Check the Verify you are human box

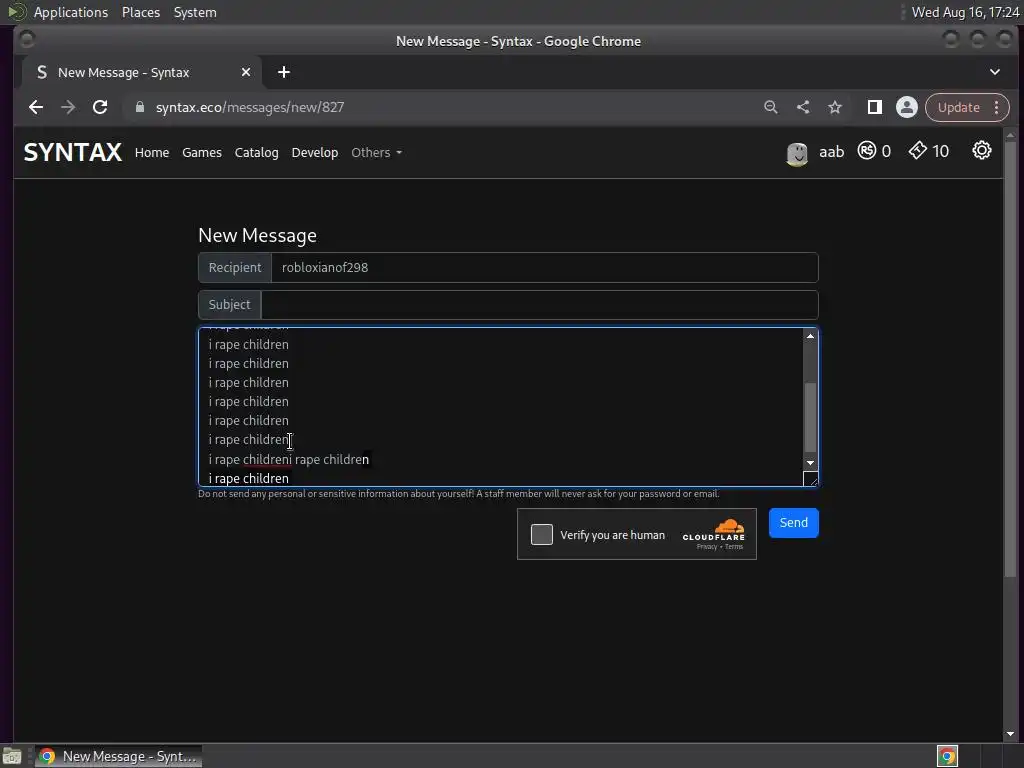[541, 534]
